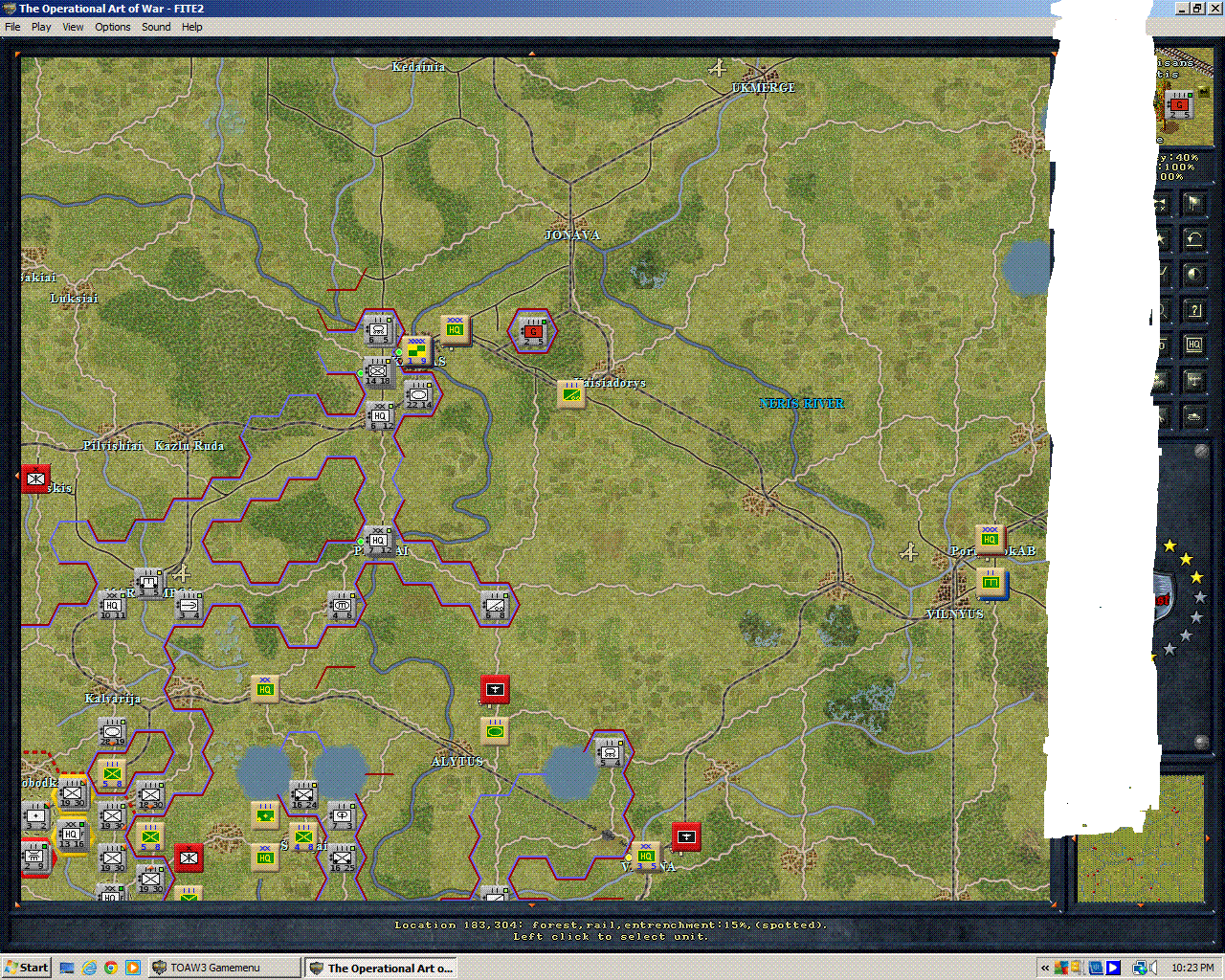Click the JONAVA city label
The image size is (1225, 980).
[572, 235]
